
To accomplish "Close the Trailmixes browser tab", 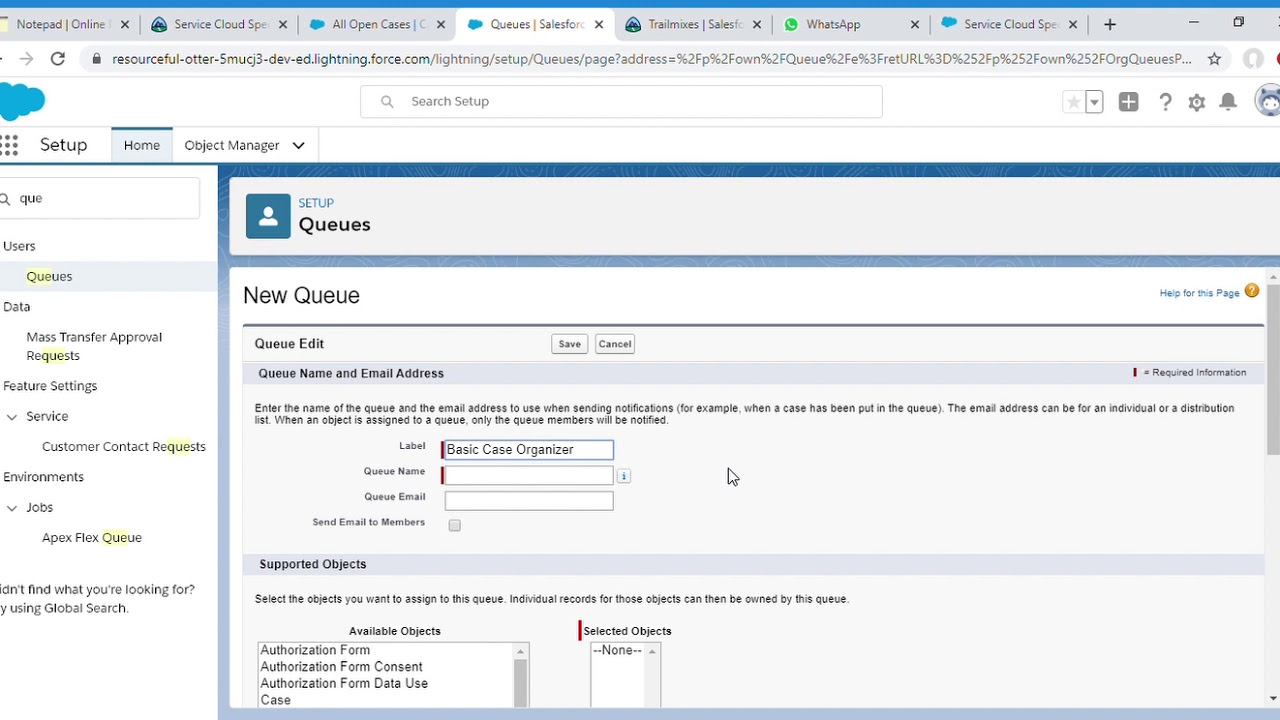I will tap(756, 24).
